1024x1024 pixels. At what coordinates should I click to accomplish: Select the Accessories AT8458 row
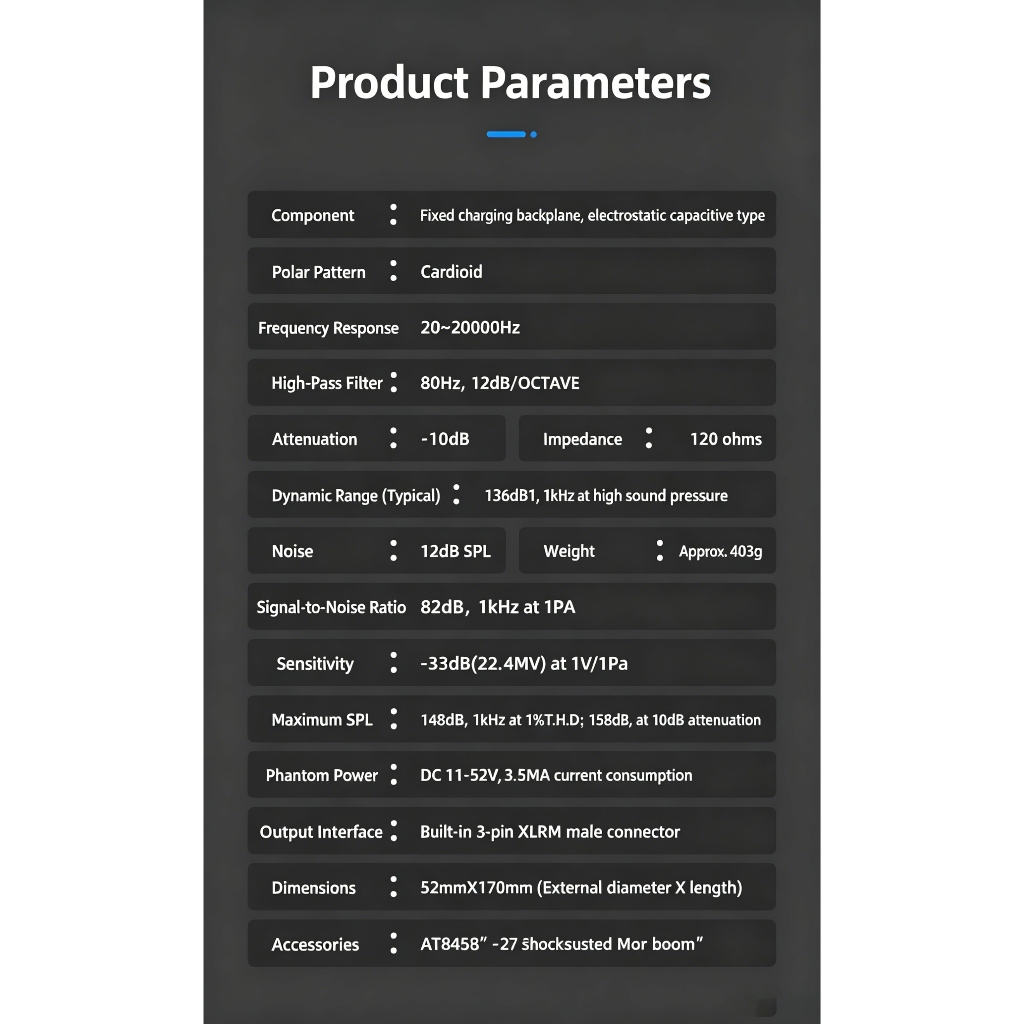click(511, 944)
